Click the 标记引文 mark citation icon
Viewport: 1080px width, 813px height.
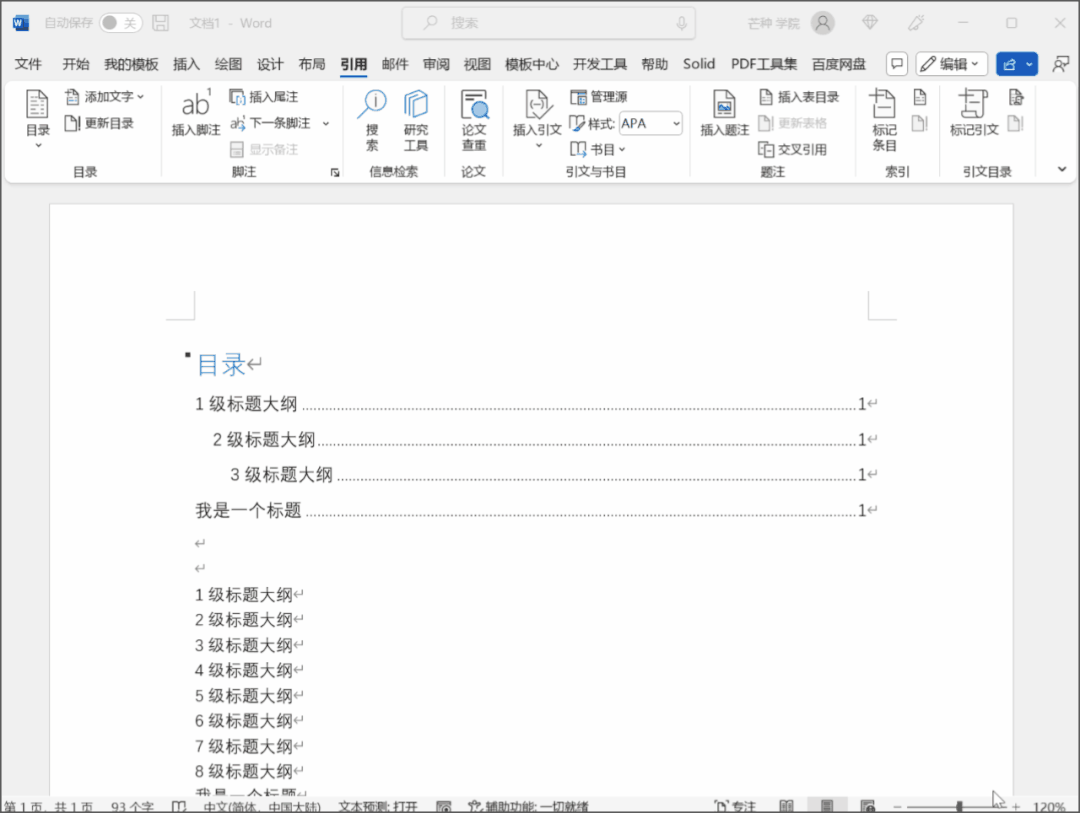[973, 105]
